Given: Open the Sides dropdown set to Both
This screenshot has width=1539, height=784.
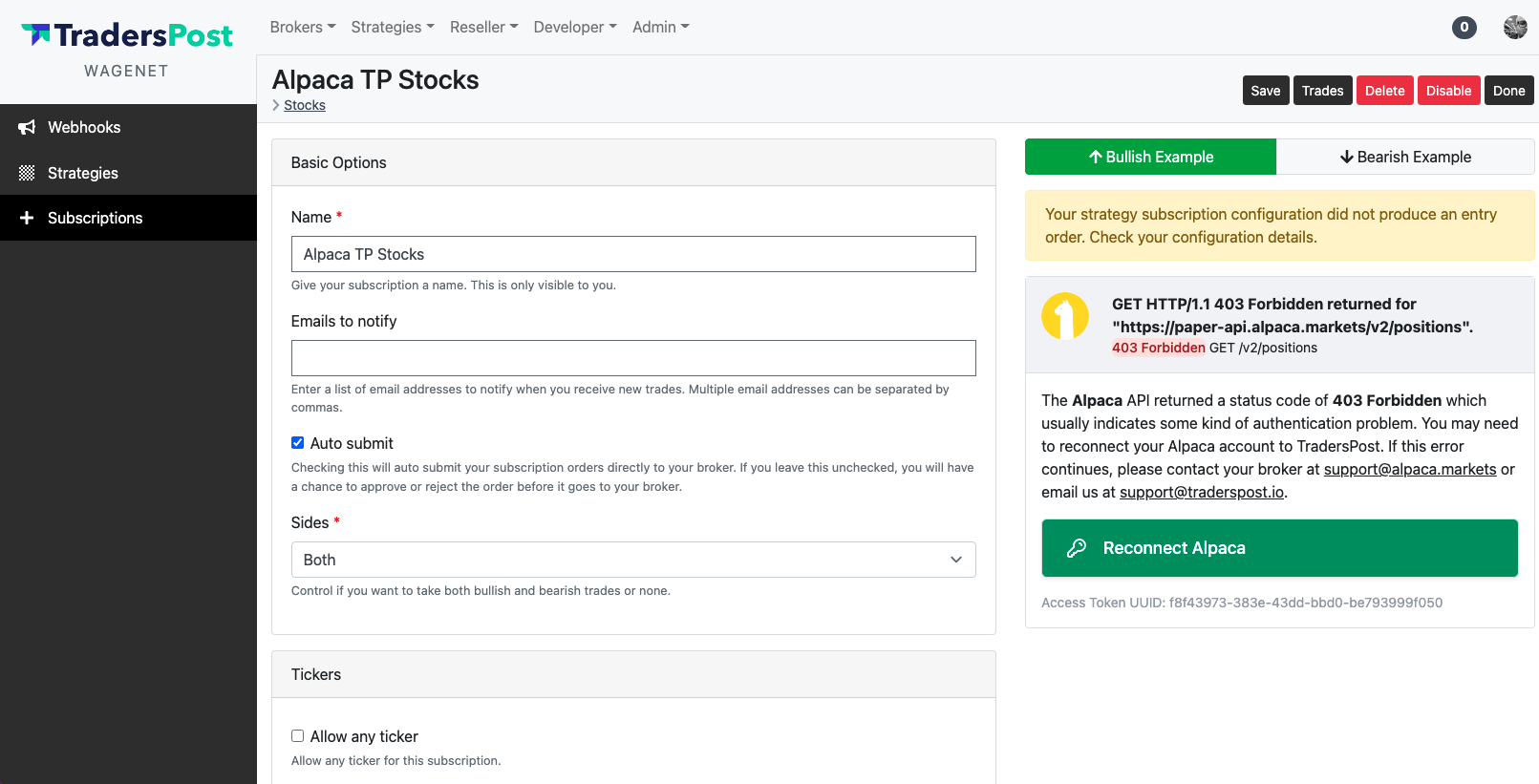Looking at the screenshot, I should pos(633,560).
